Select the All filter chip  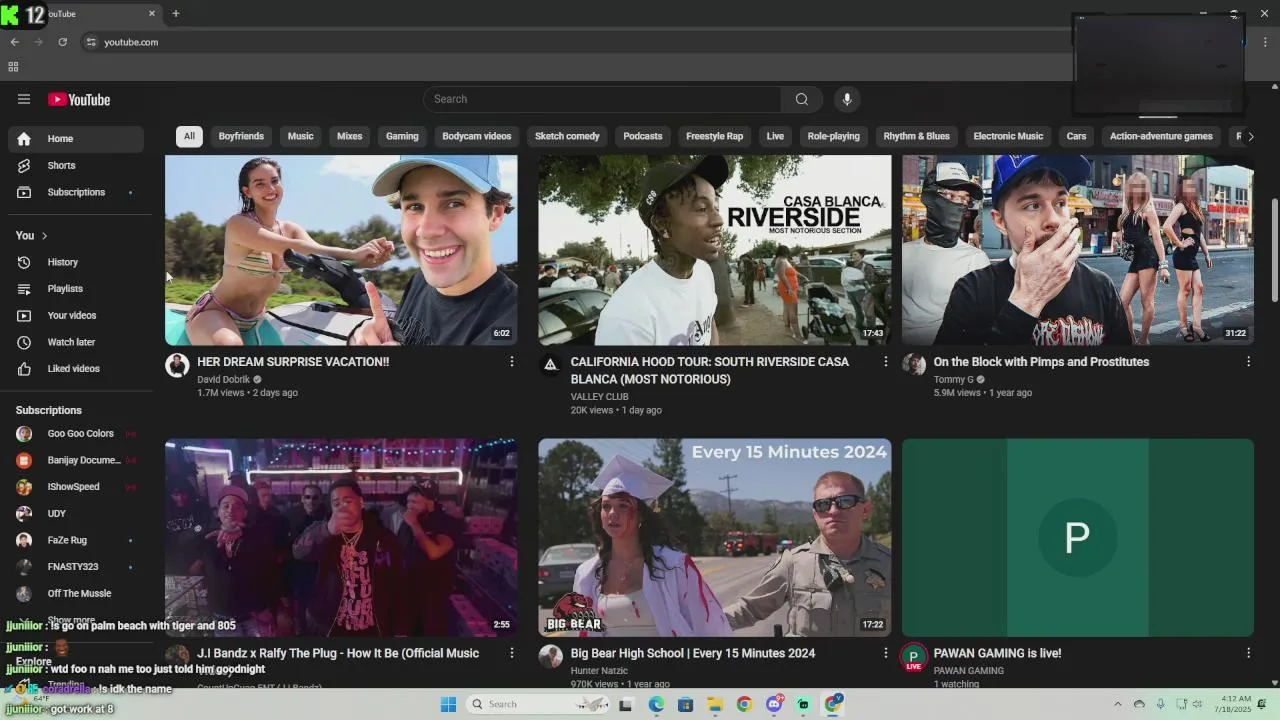(x=189, y=136)
